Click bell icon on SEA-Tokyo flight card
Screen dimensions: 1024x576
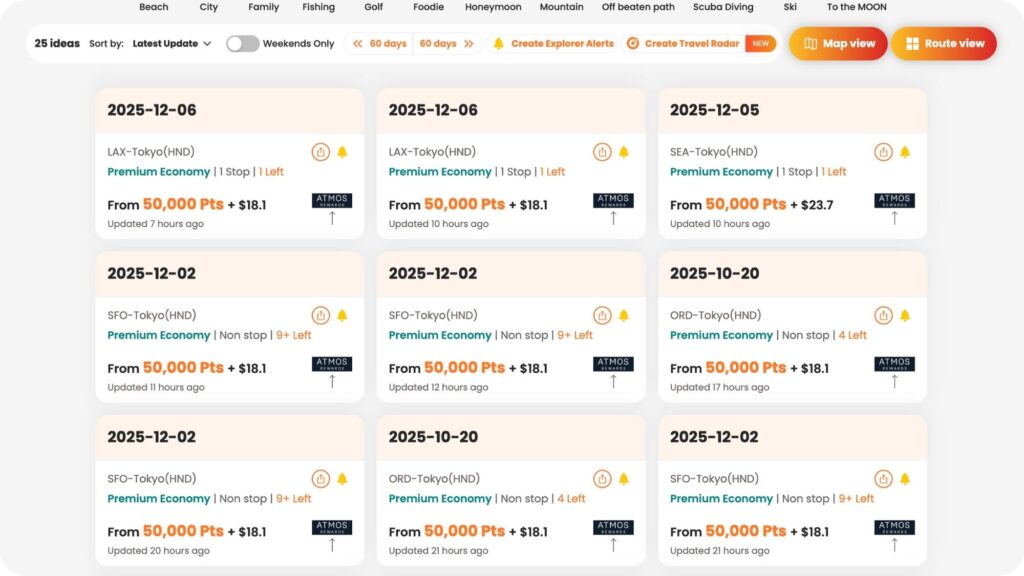pos(905,152)
